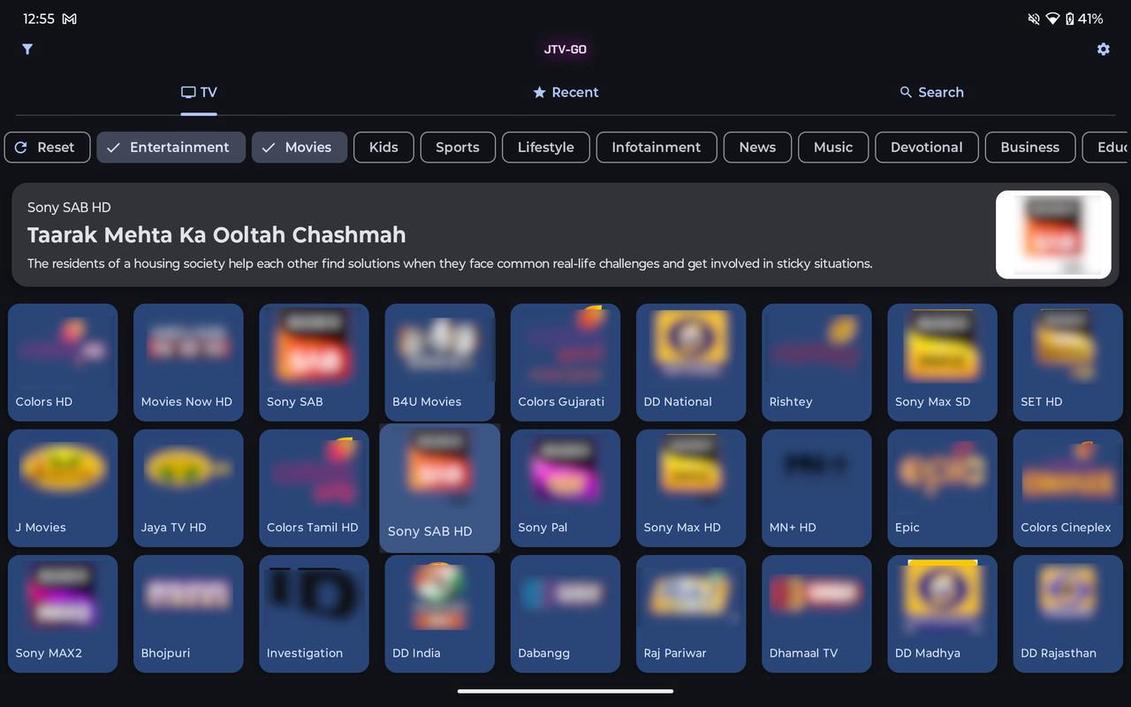Image resolution: width=1131 pixels, height=707 pixels.
Task: Tap the Gmail notification icon in status bar
Action: click(x=69, y=19)
